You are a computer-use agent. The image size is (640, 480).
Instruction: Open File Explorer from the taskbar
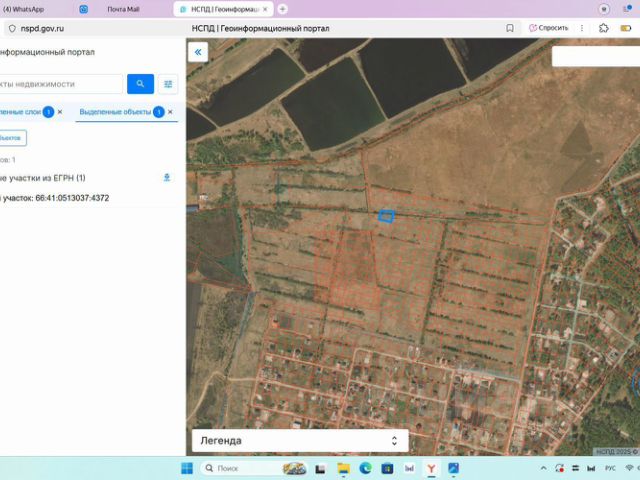[343, 469]
